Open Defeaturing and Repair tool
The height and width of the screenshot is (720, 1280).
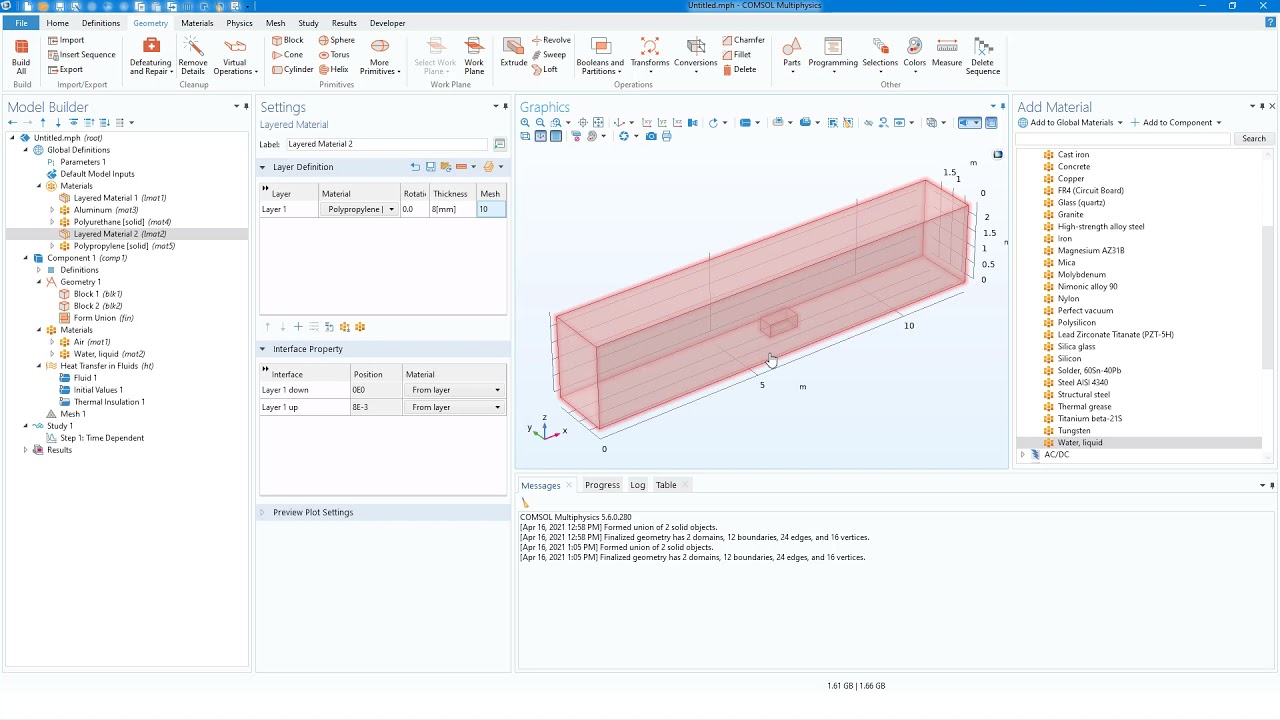[151, 56]
